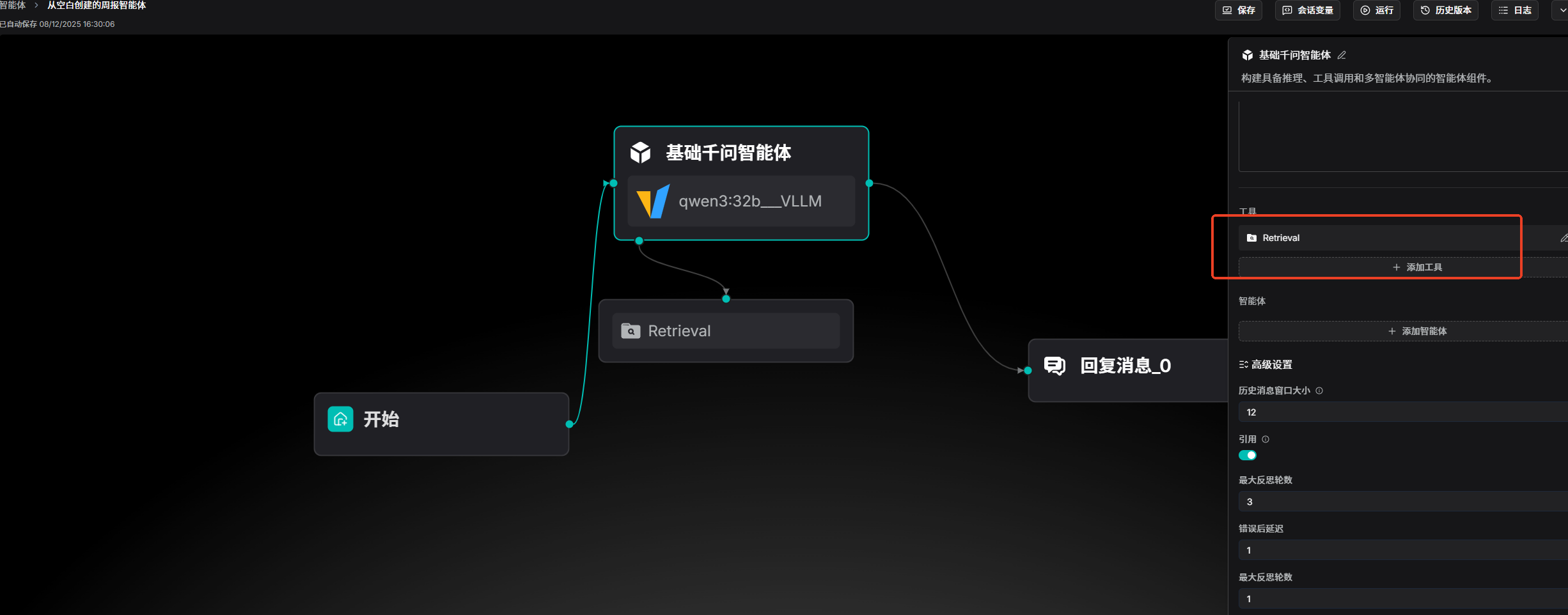The image size is (1568, 615).
Task: Click the 保存 save button
Action: [1239, 10]
